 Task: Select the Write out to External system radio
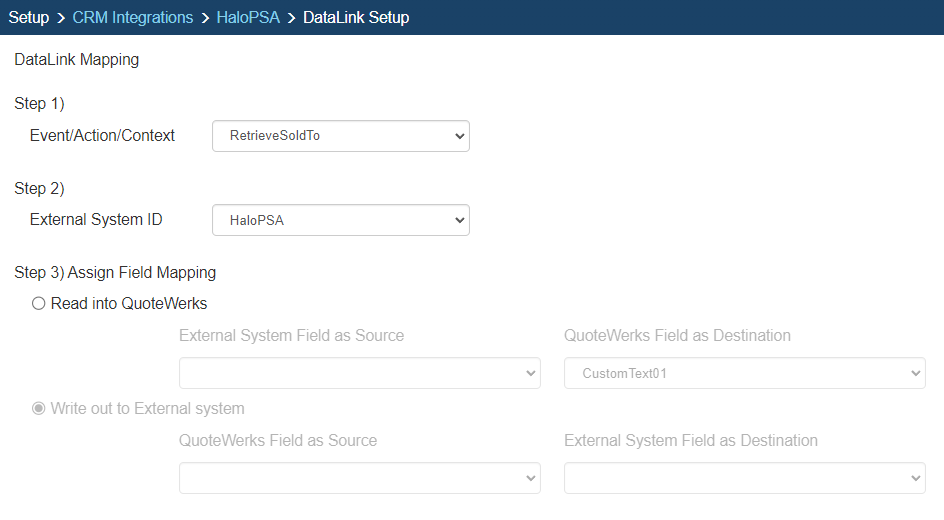coord(39,408)
